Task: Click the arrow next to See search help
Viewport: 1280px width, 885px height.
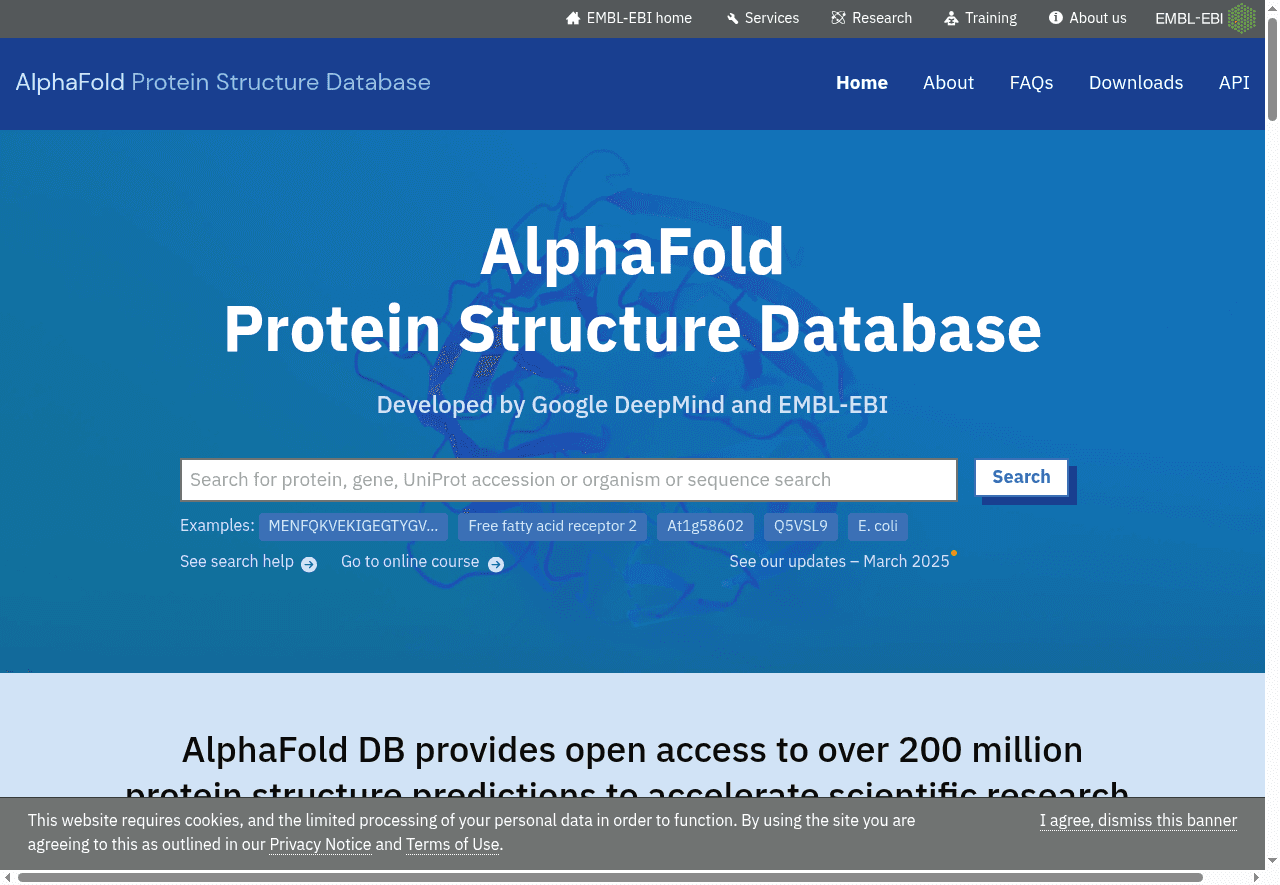Action: tap(309, 564)
